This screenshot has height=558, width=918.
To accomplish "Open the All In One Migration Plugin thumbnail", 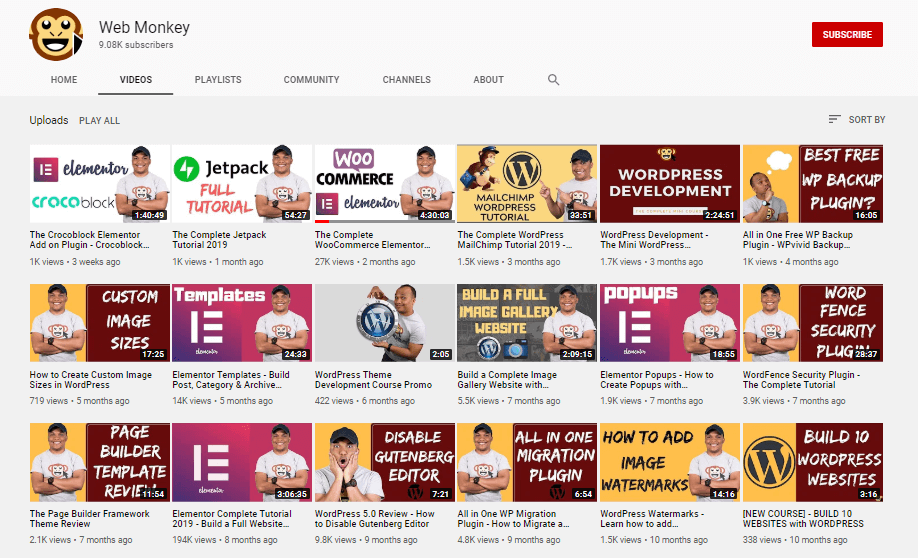I will click(527, 462).
